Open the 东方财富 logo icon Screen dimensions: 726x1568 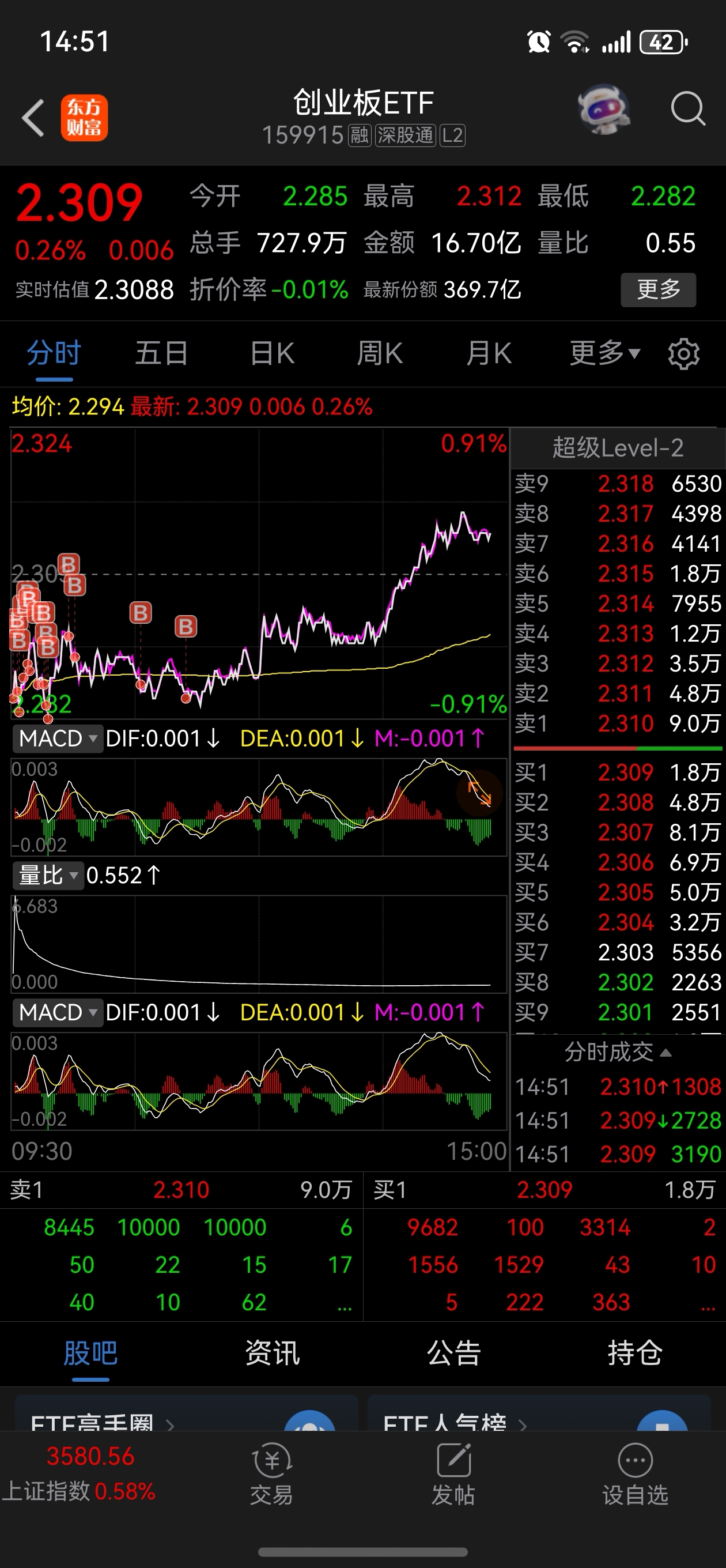point(84,118)
